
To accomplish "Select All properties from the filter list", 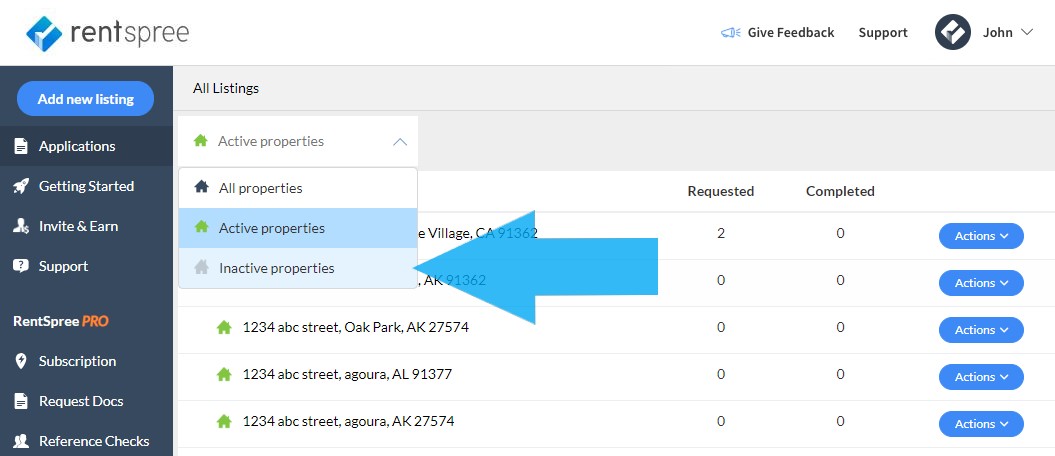I will pyautogui.click(x=298, y=188).
